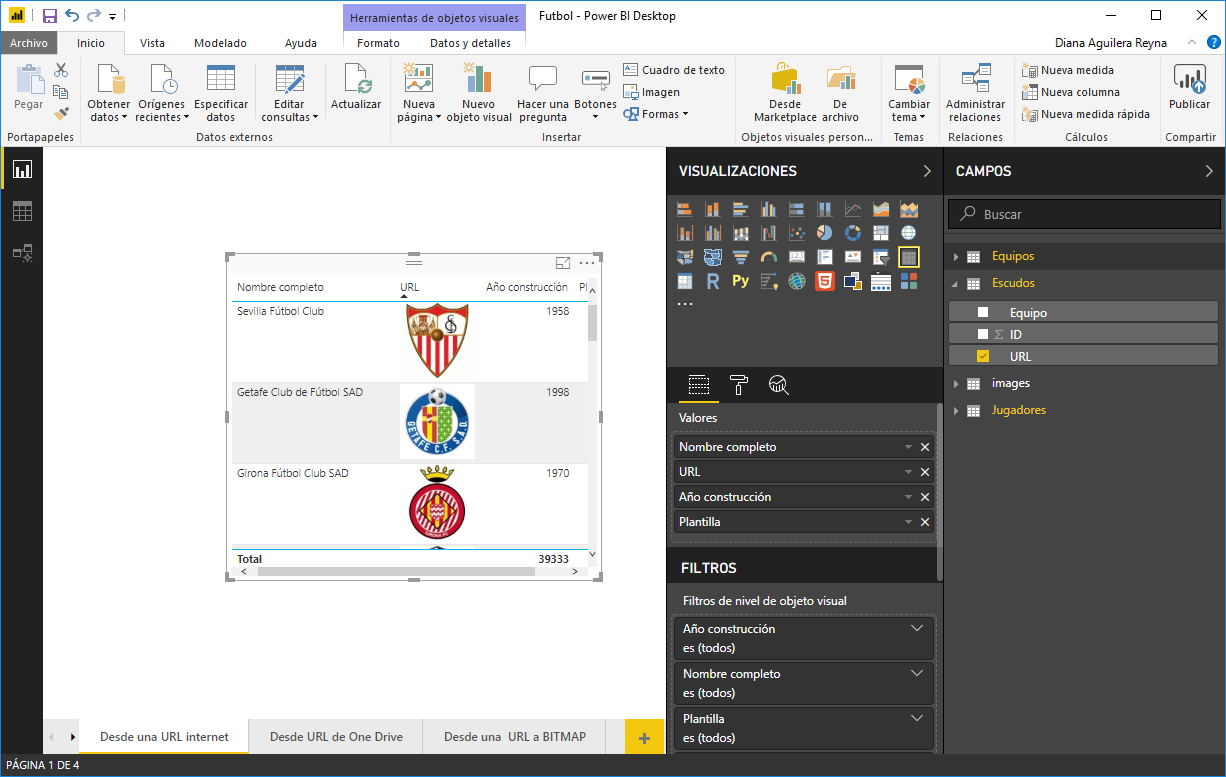The height and width of the screenshot is (777, 1226).
Task: Check the Equipo field checkbox
Action: pos(983,313)
